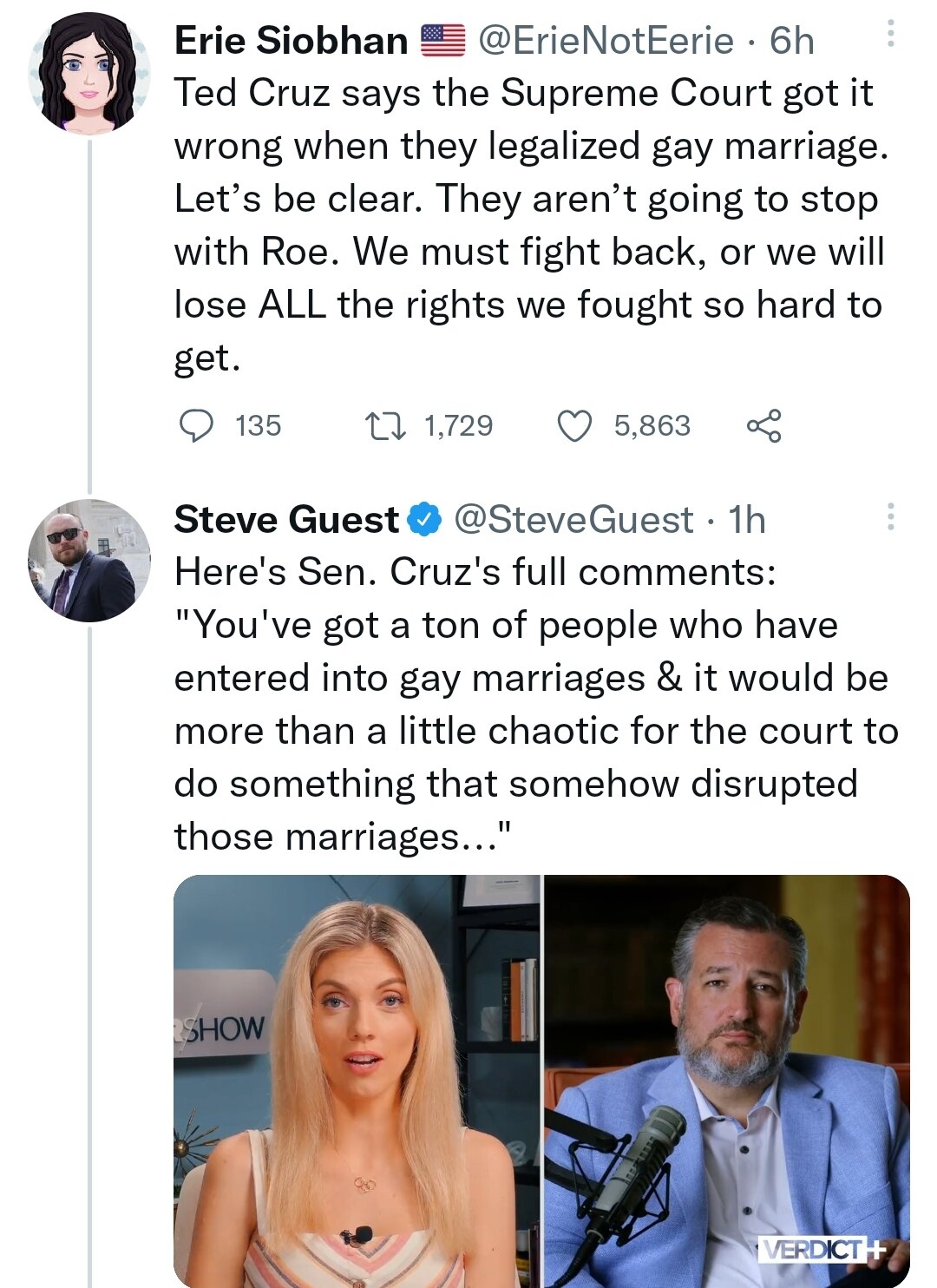The height and width of the screenshot is (1288, 937).
Task: Click the reply icon on Erie Siobhan's tweet
Action: click(196, 425)
